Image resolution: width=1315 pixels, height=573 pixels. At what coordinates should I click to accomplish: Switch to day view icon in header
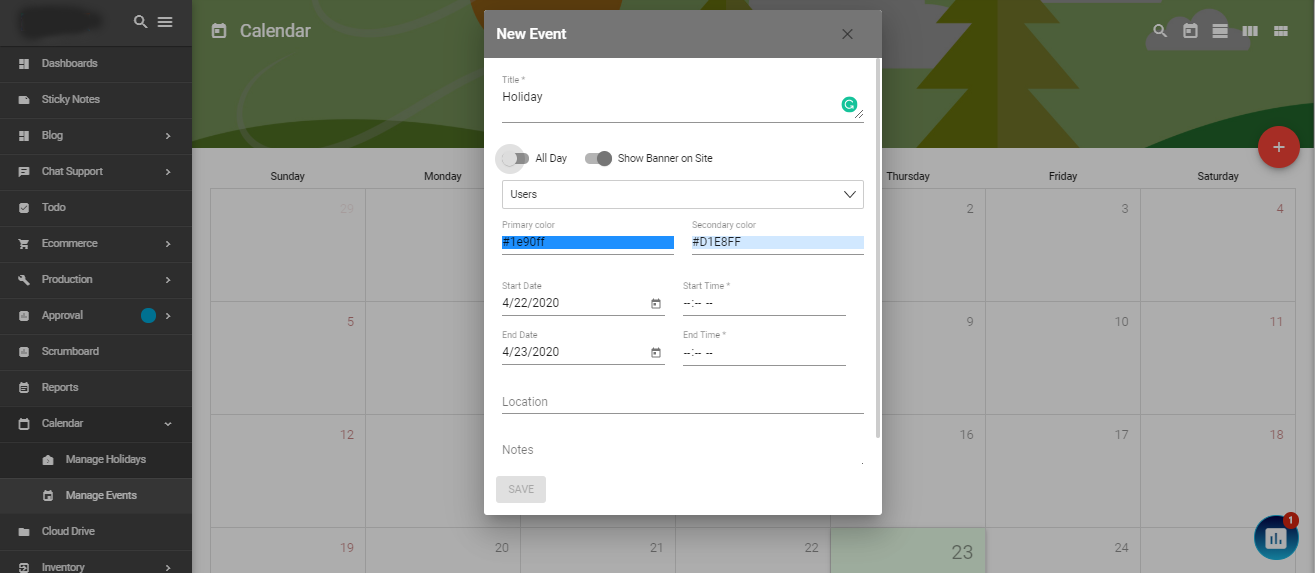point(1220,31)
